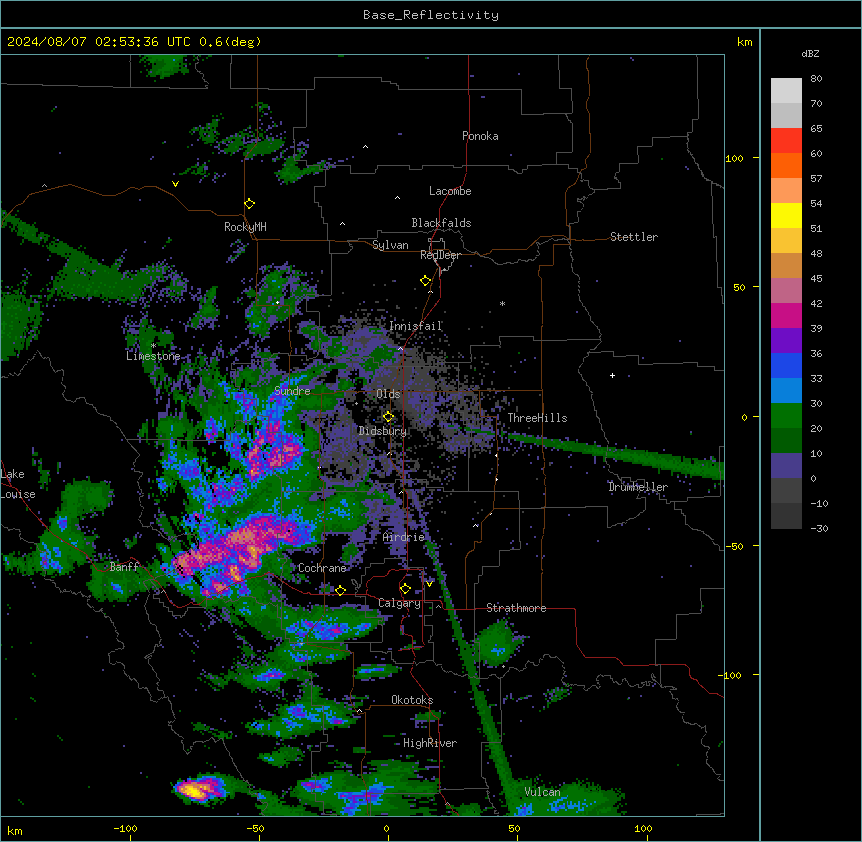Image resolution: width=862 pixels, height=842 pixels.
Task: Select the yellow diamond marker above Didsbury
Action: [388, 417]
